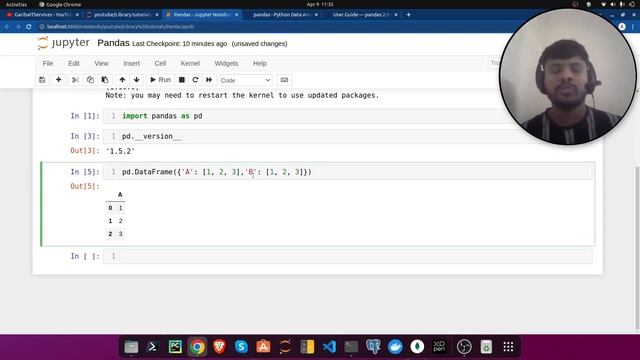This screenshot has height=360, width=640.
Task: Open the Kernel menu
Action: point(190,64)
